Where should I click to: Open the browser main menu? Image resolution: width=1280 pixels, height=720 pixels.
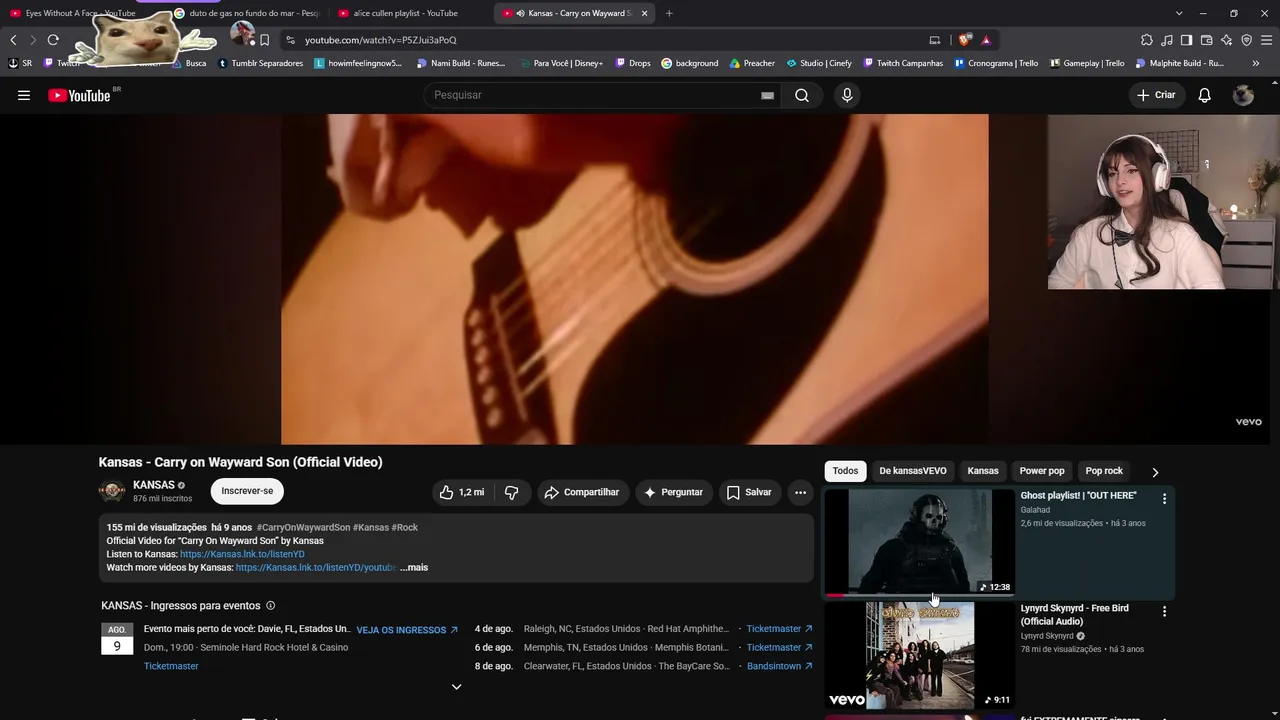tap(1266, 40)
